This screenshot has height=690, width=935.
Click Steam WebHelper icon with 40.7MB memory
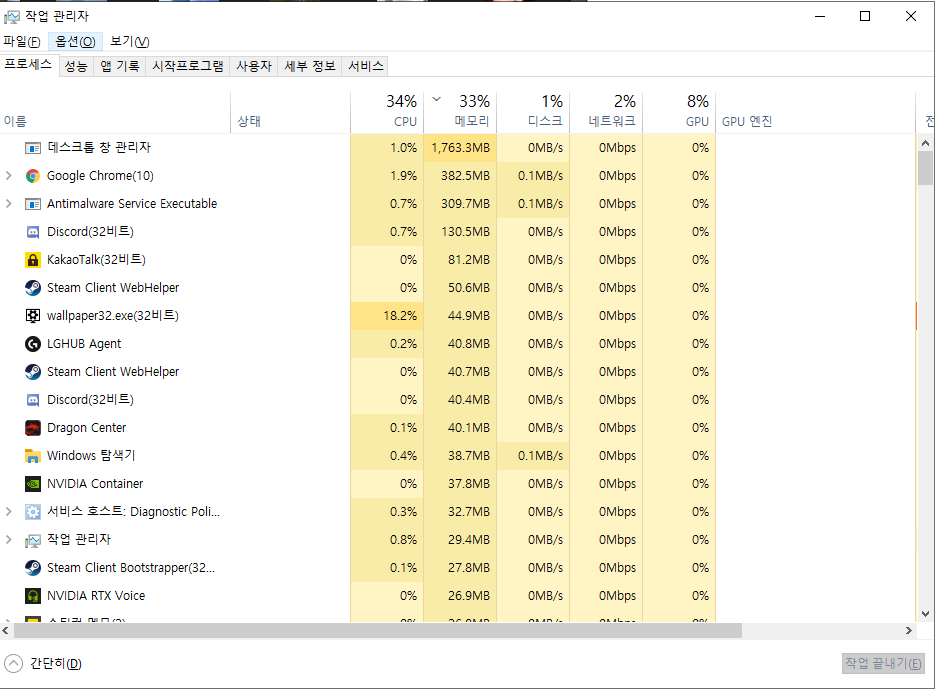click(x=33, y=372)
